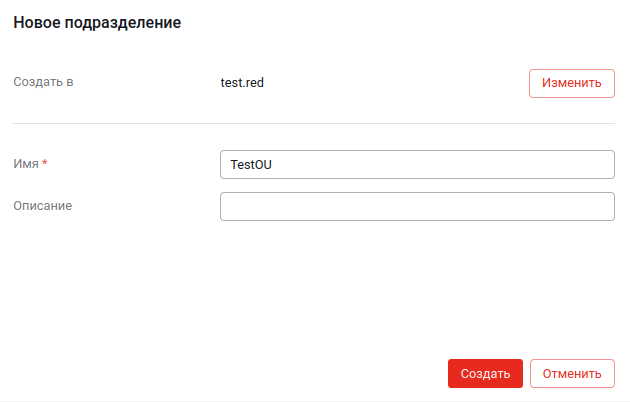Screen dimensions: 630x402
Task: Cancel with the Отменить button
Action: coord(571,374)
